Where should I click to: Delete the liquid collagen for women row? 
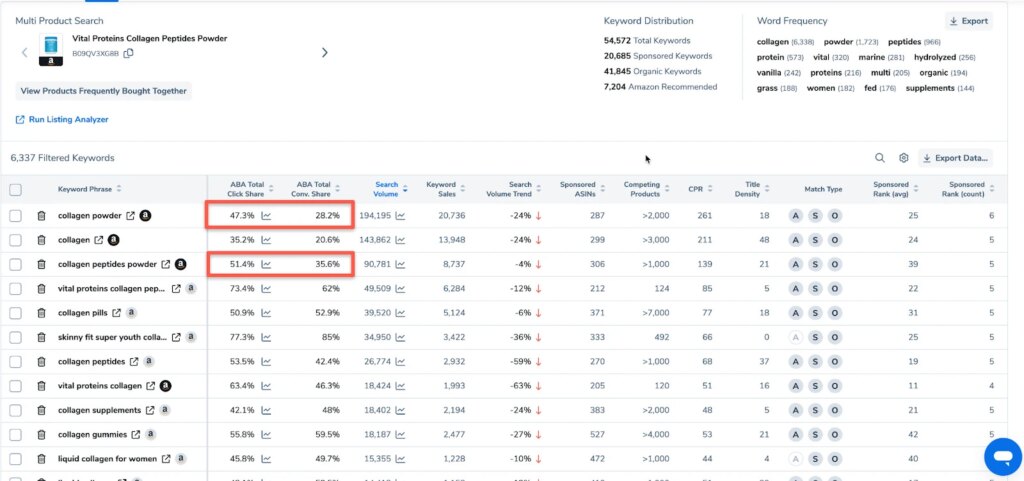(41, 459)
